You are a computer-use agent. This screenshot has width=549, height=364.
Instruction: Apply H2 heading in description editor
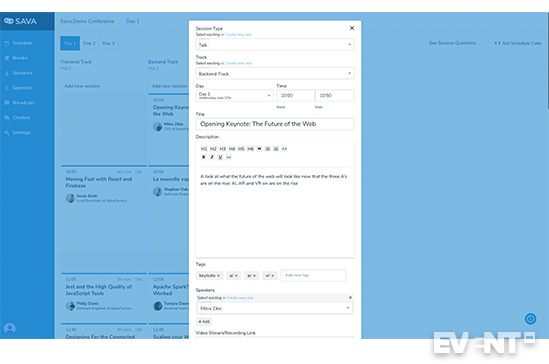point(213,149)
